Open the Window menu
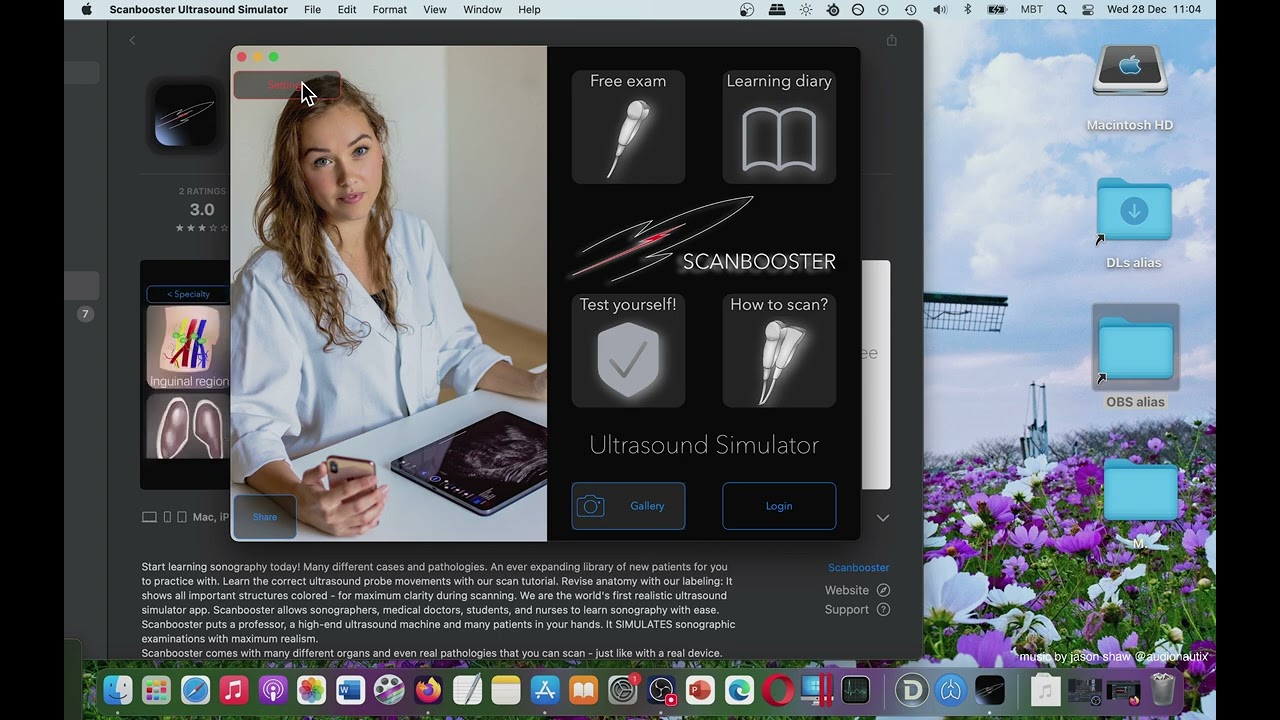This screenshot has width=1280, height=720. point(483,10)
